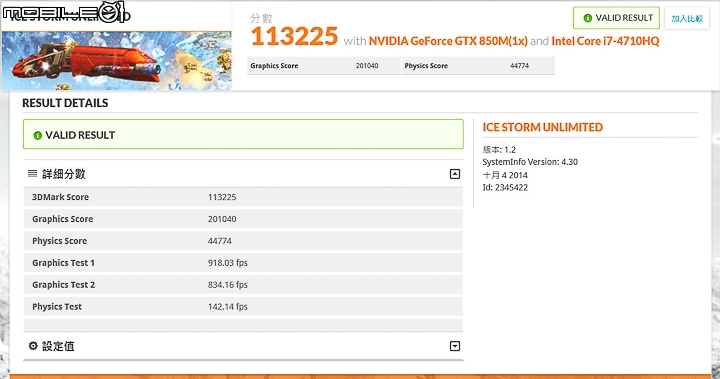Click the header Graphics Score cell 201040
Screen dimensions: 720x379
coord(324,66)
